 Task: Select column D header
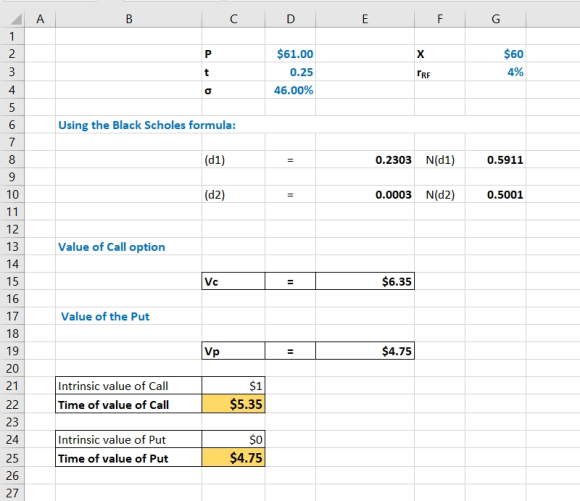[290, 19]
